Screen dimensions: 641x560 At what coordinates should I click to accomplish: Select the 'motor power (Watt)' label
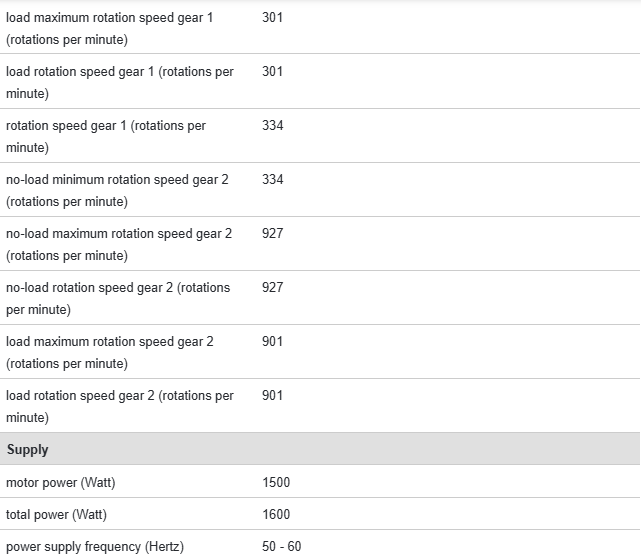click(x=61, y=483)
